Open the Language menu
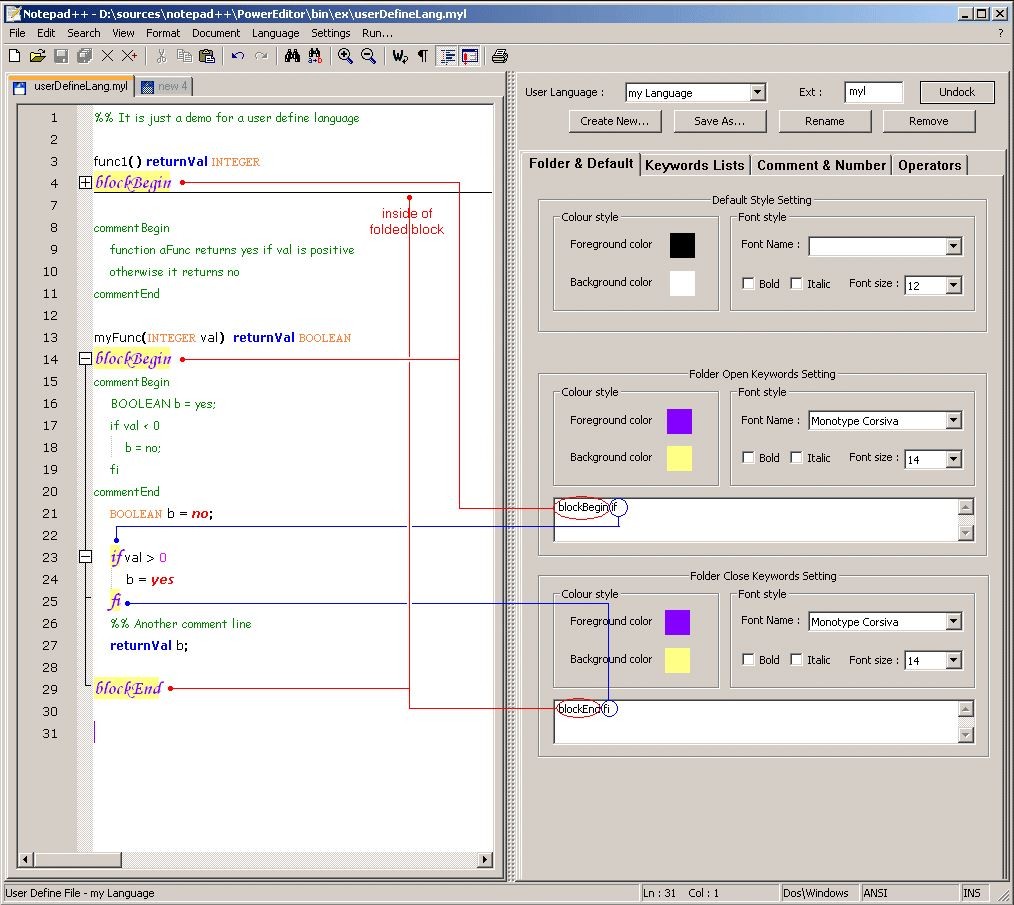Viewport: 1014px width, 905px height. pos(275,33)
